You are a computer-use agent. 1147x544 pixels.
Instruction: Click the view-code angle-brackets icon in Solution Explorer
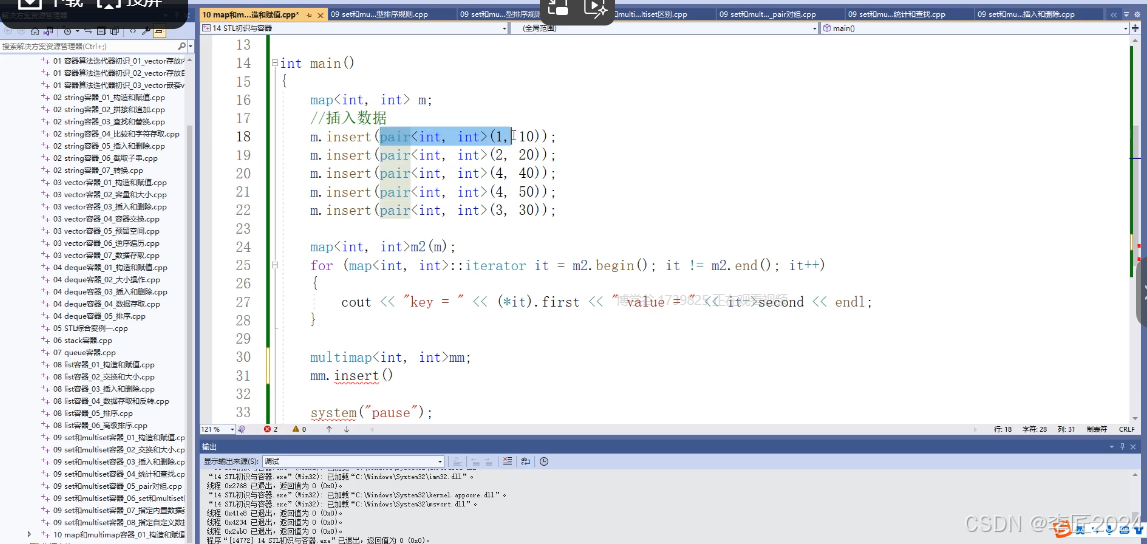pyautogui.click(x=133, y=31)
